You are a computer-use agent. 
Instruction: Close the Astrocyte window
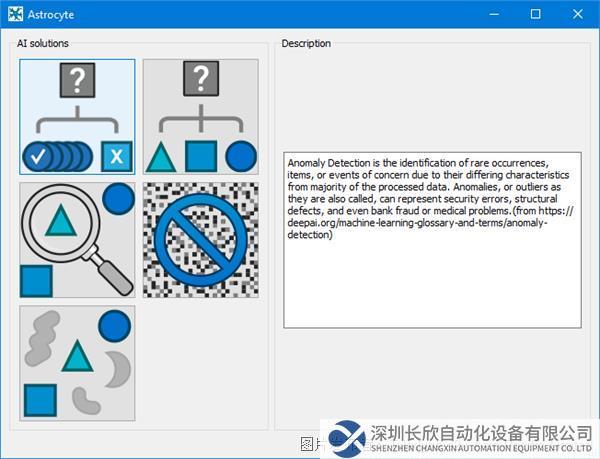point(580,15)
